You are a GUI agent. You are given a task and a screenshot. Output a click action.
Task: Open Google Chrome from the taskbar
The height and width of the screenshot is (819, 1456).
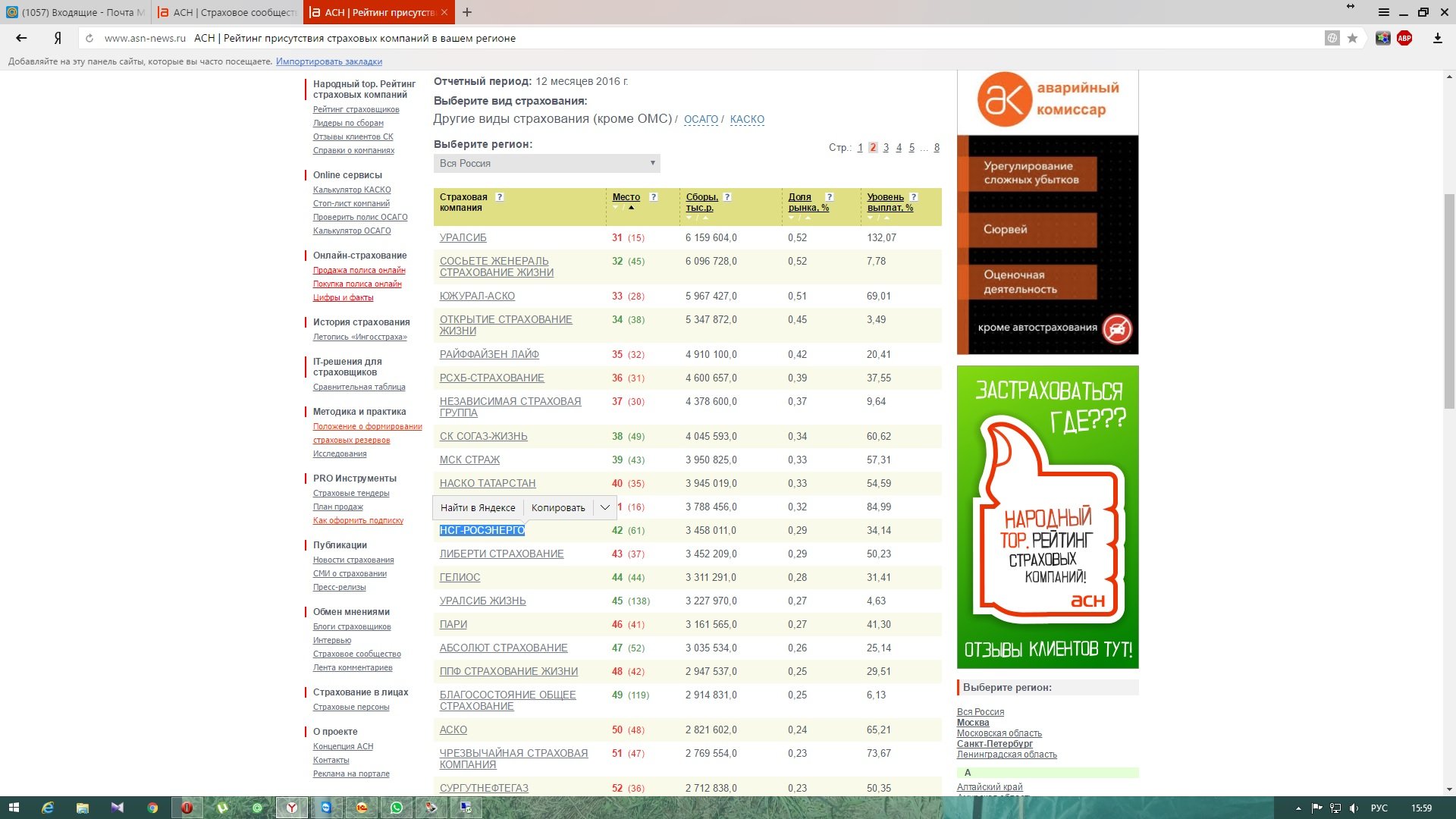(152, 808)
